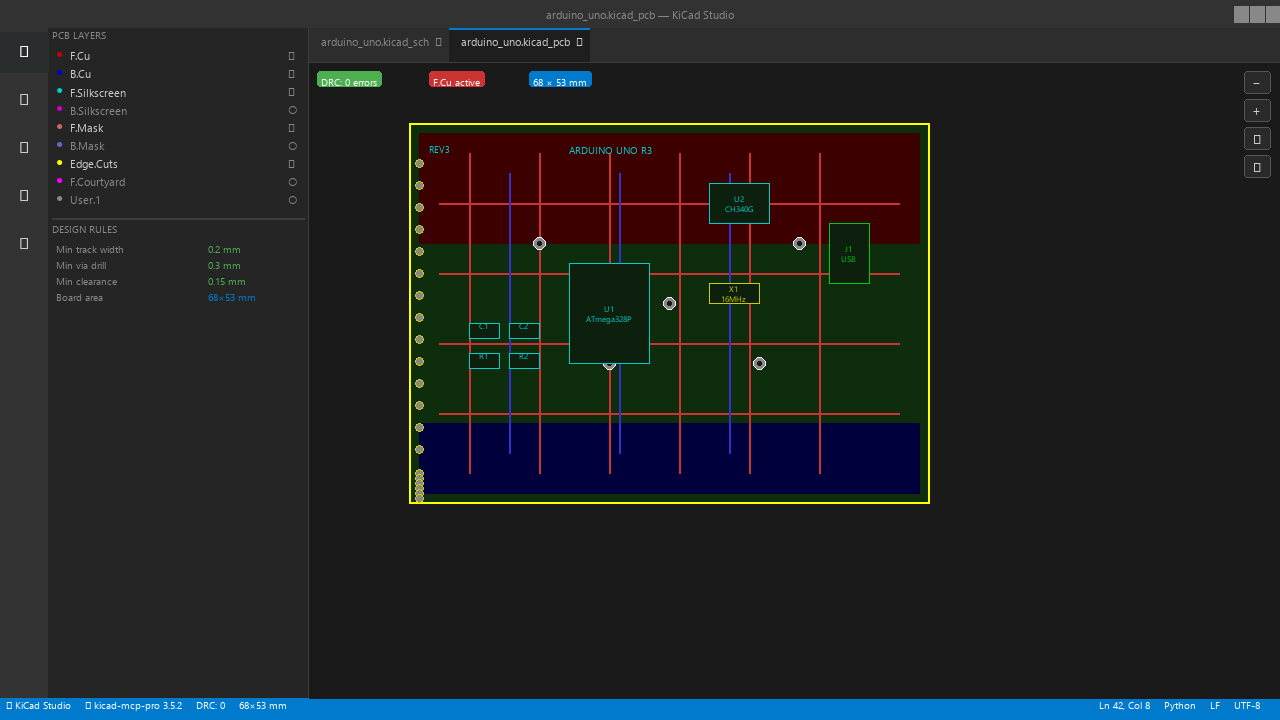Click Python language mode in status bar
1280x720 pixels.
coord(1180,706)
